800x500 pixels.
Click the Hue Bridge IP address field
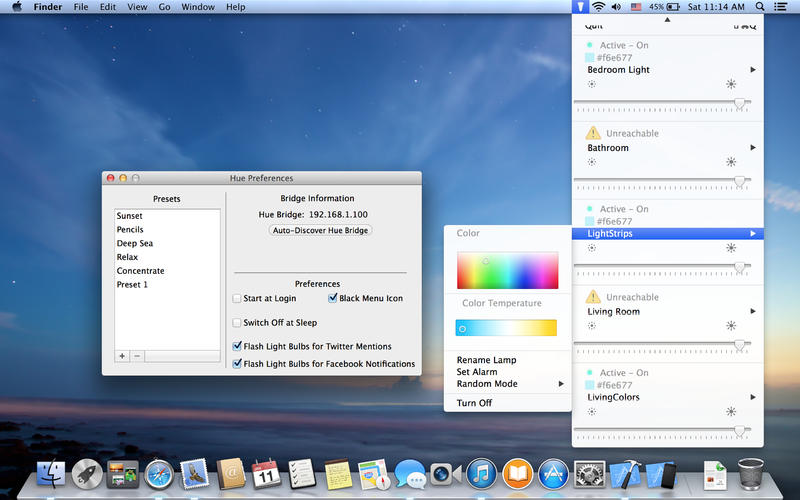coord(338,215)
